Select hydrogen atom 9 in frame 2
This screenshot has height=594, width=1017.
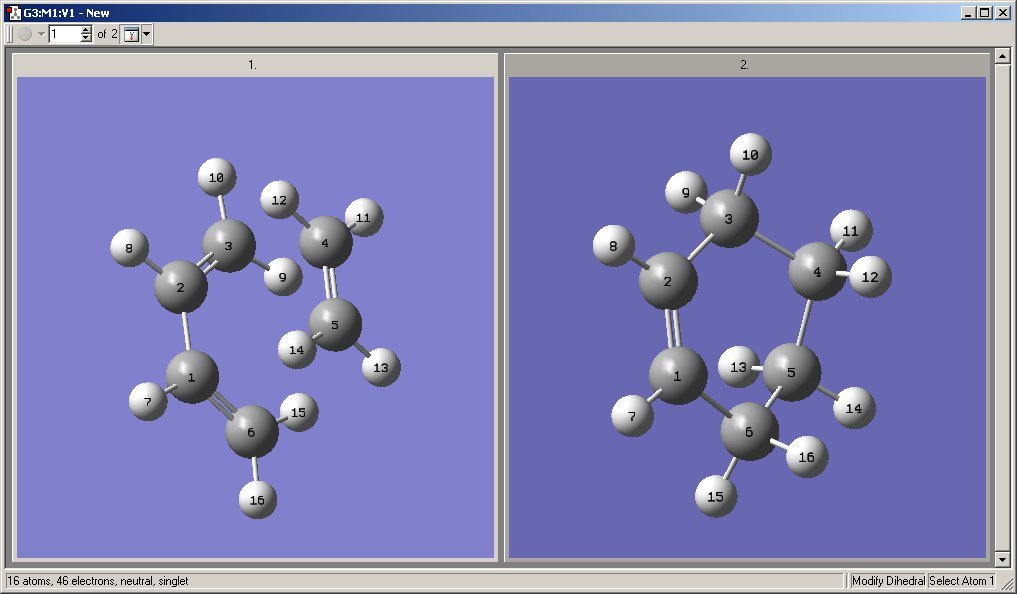tap(686, 193)
